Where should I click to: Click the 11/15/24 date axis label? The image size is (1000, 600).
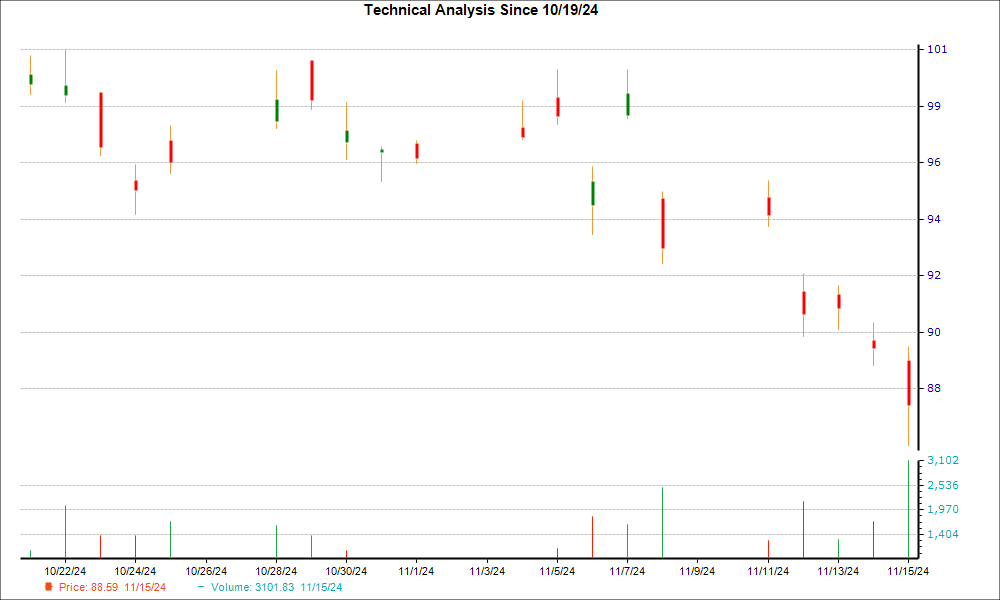coord(908,571)
